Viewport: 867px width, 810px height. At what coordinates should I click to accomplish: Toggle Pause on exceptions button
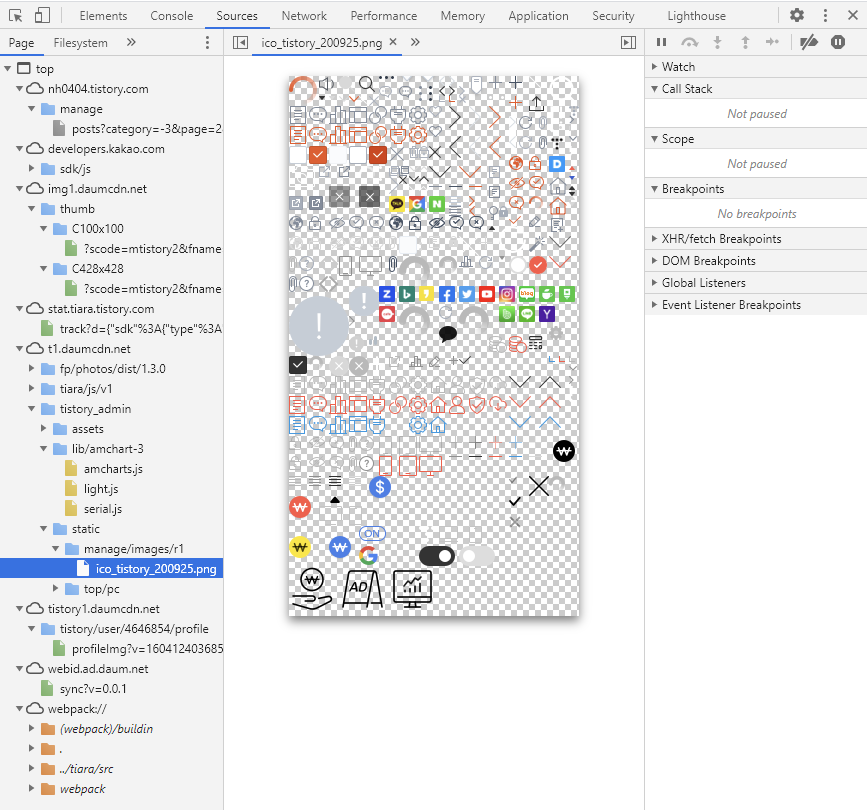point(838,42)
